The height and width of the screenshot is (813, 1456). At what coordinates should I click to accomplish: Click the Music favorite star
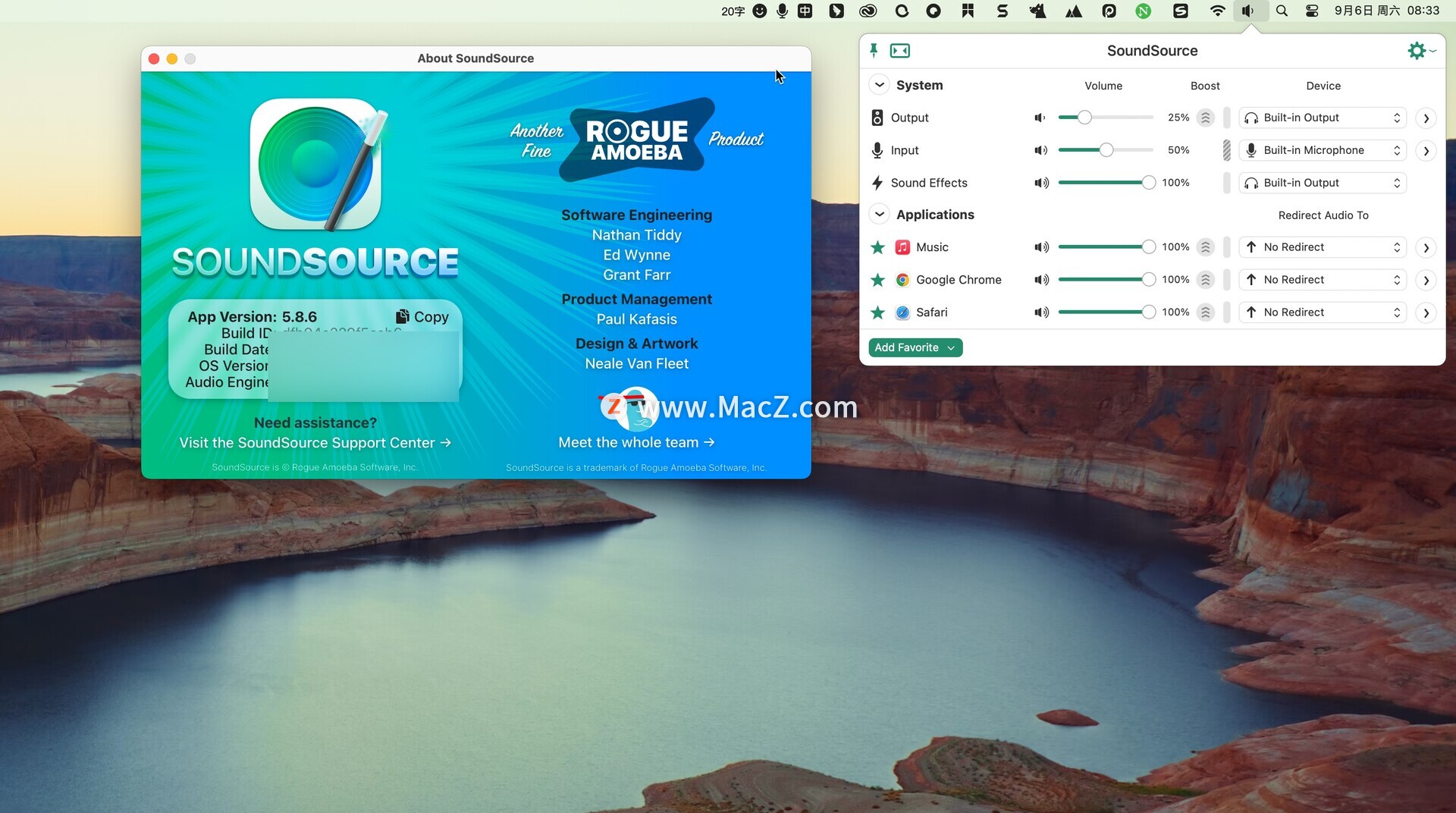(x=877, y=247)
